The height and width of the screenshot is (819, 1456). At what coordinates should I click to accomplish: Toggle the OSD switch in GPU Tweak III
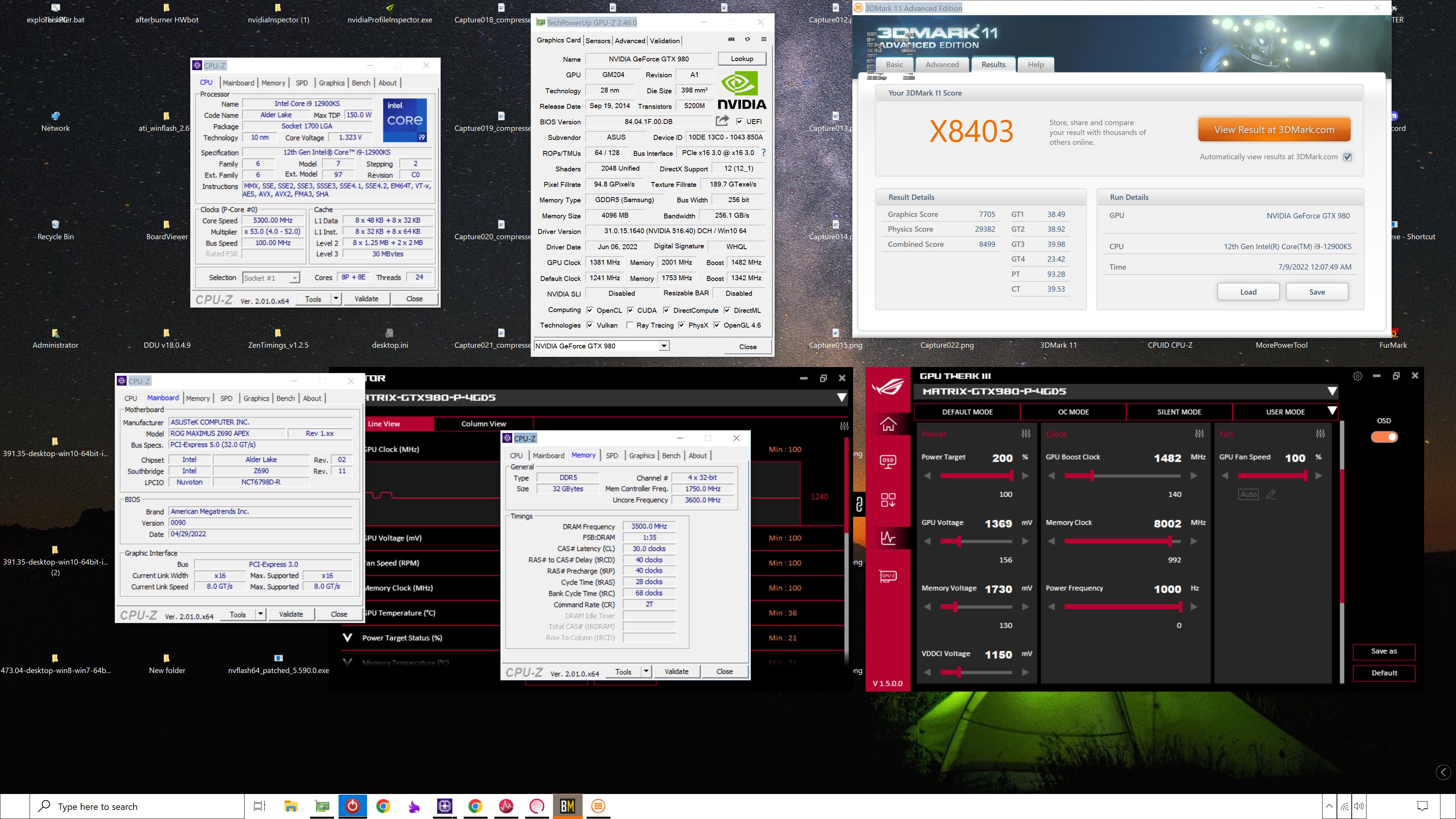click(x=1384, y=437)
